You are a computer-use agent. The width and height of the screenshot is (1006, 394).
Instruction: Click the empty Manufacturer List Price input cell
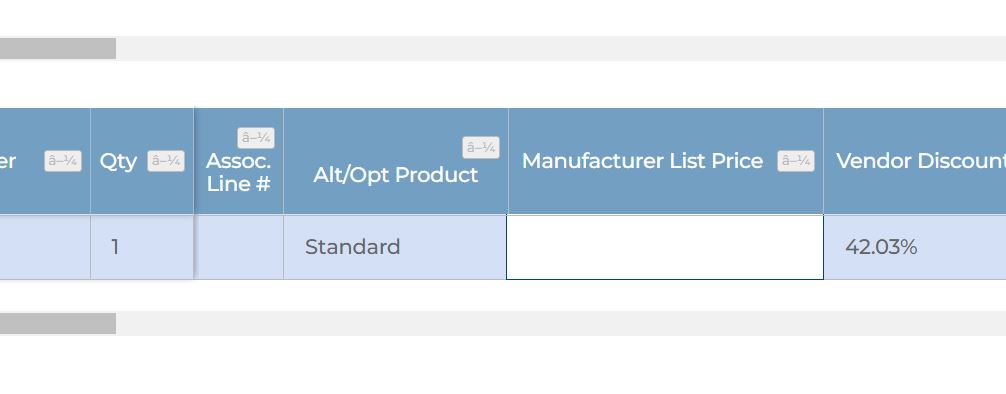click(x=665, y=248)
